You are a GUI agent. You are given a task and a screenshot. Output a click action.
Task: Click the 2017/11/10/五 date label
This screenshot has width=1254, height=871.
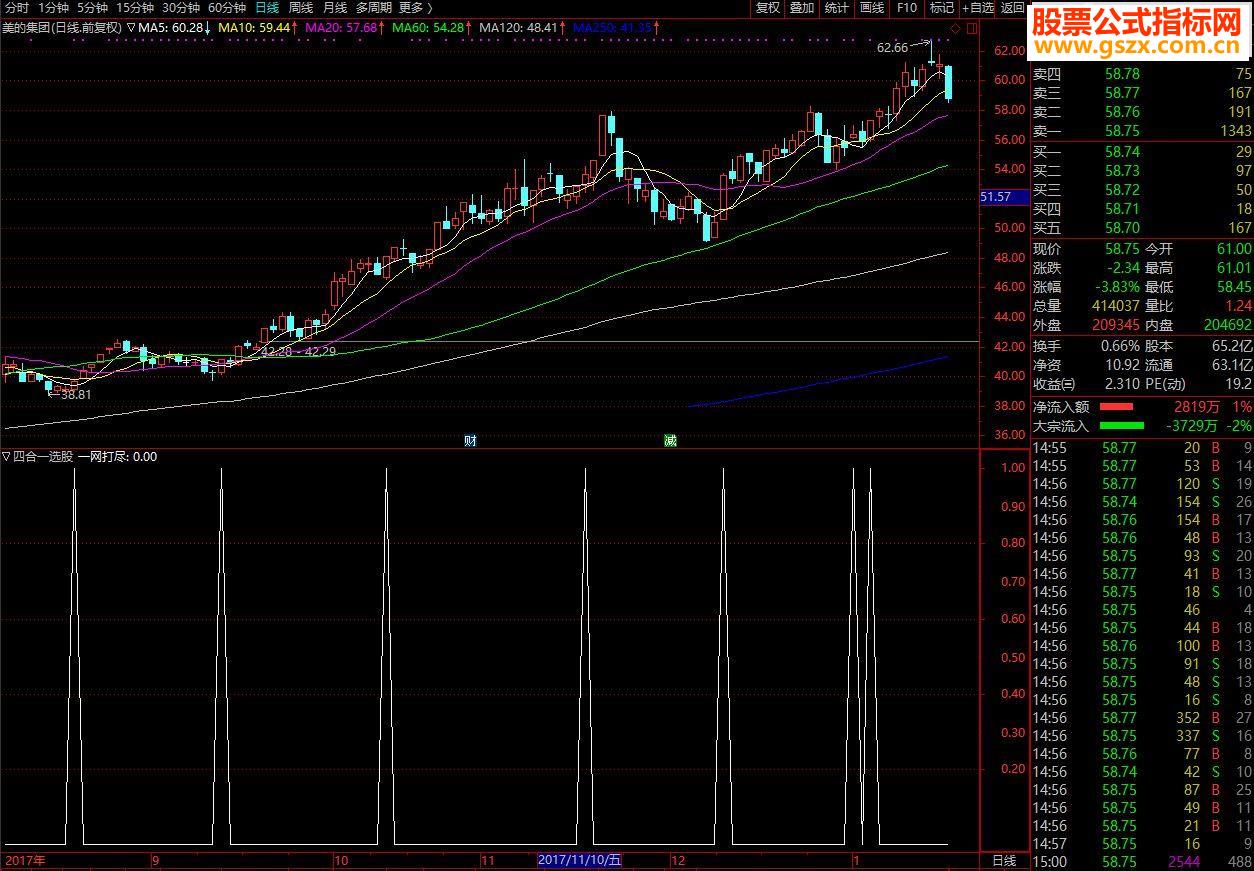click(580, 860)
